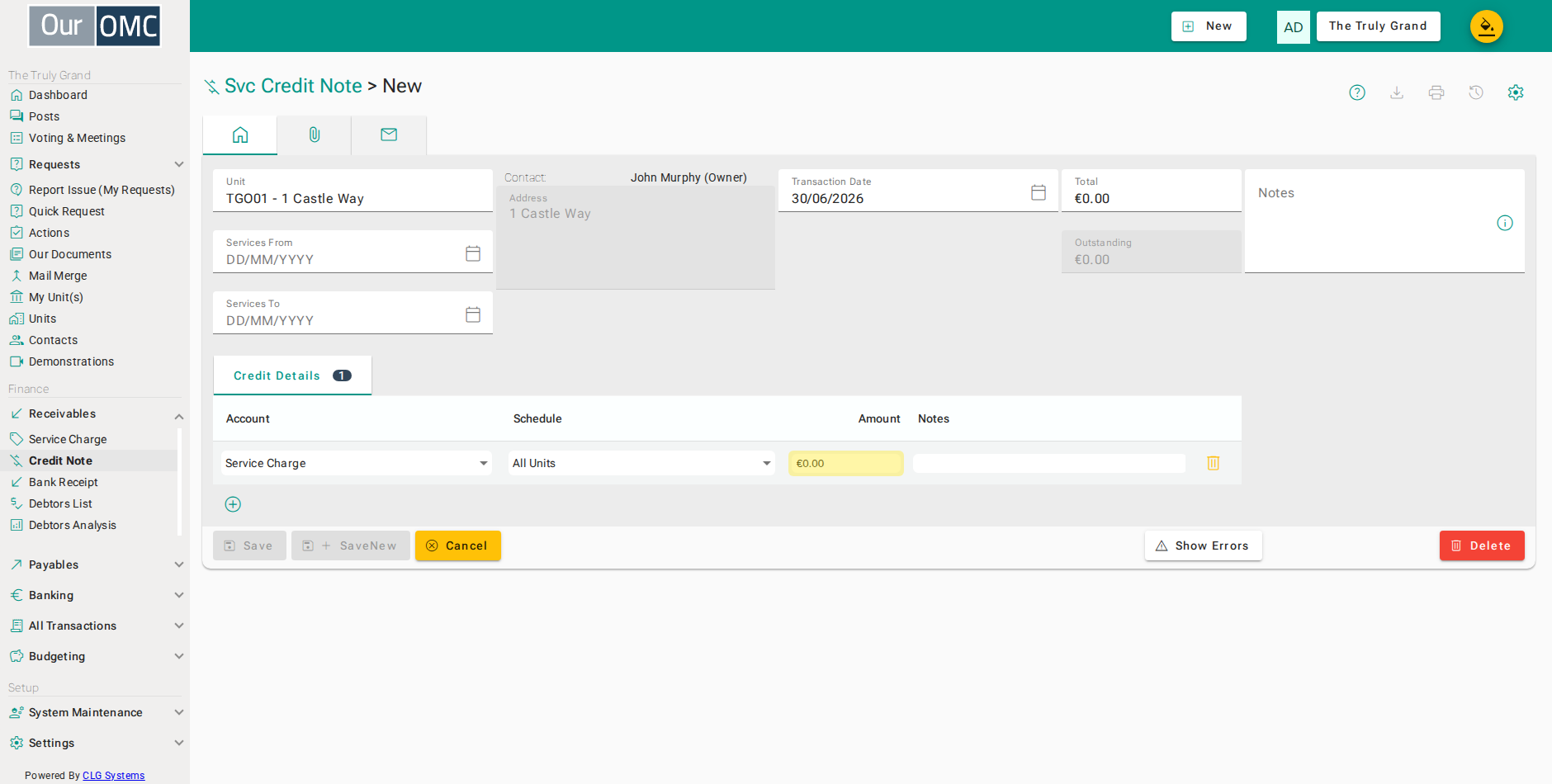The width and height of the screenshot is (1552, 784).
Task: Add a new credit detail line
Action: pos(233,504)
